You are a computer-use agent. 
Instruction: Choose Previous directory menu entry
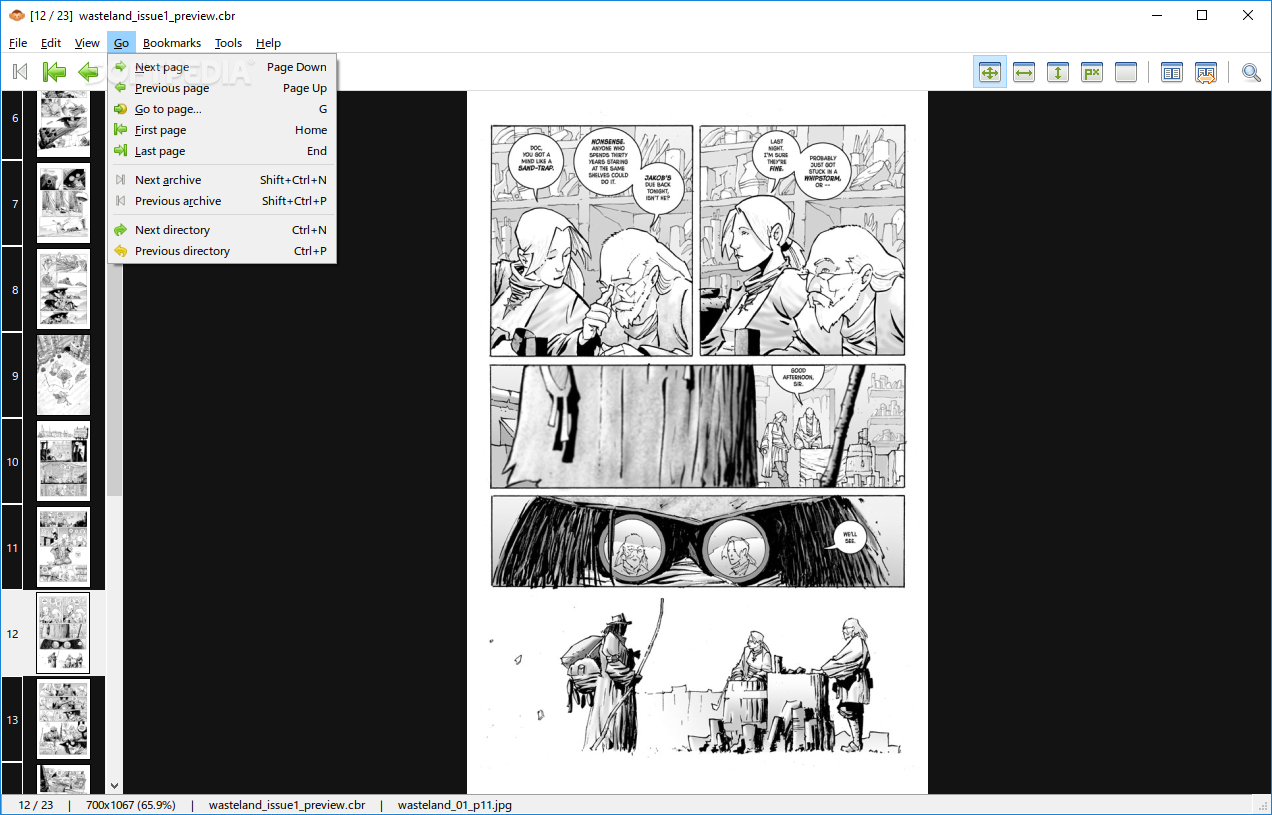[222, 251]
